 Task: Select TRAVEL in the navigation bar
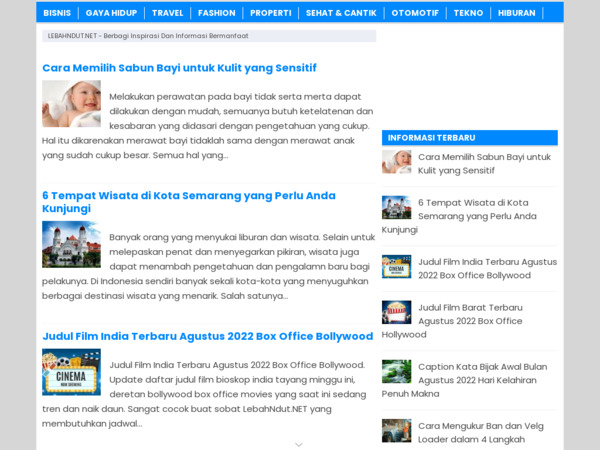click(167, 13)
